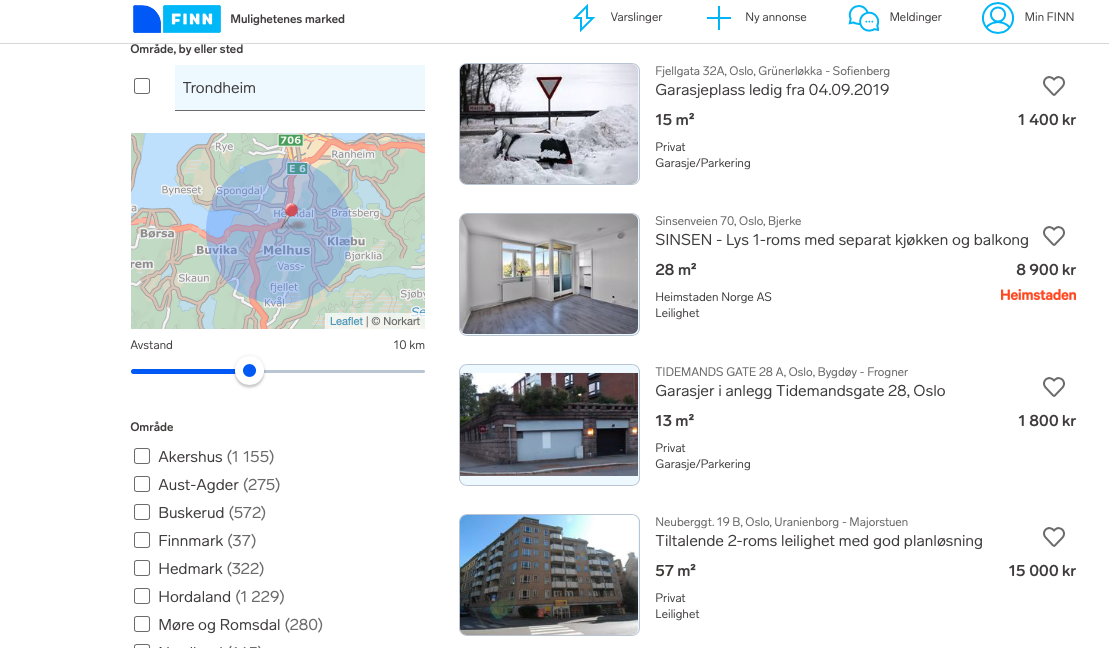
Task: Click the Heimstaden Norge AS text
Action: point(713,297)
